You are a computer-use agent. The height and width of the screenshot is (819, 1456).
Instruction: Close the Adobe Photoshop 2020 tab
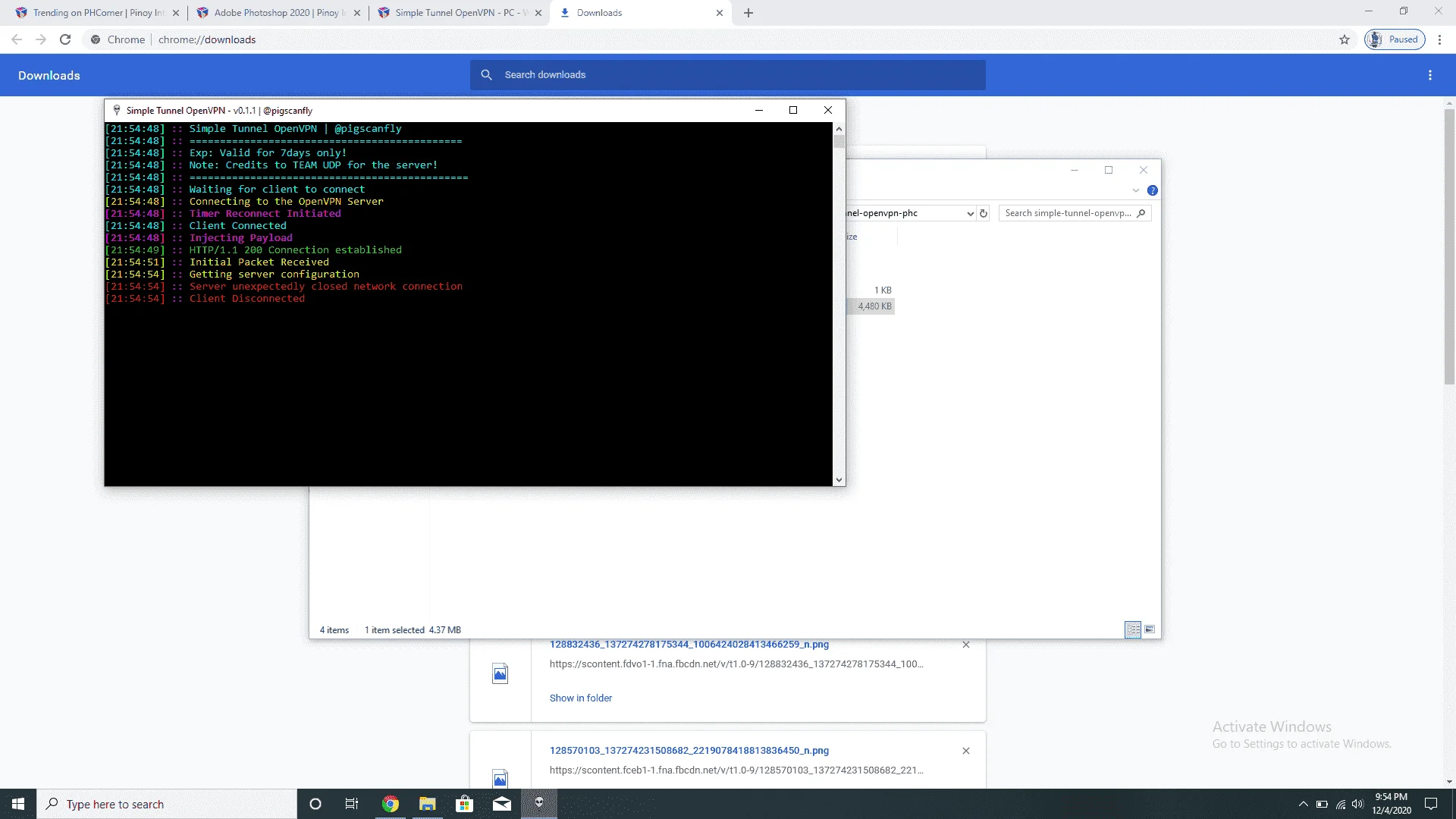pos(357,13)
